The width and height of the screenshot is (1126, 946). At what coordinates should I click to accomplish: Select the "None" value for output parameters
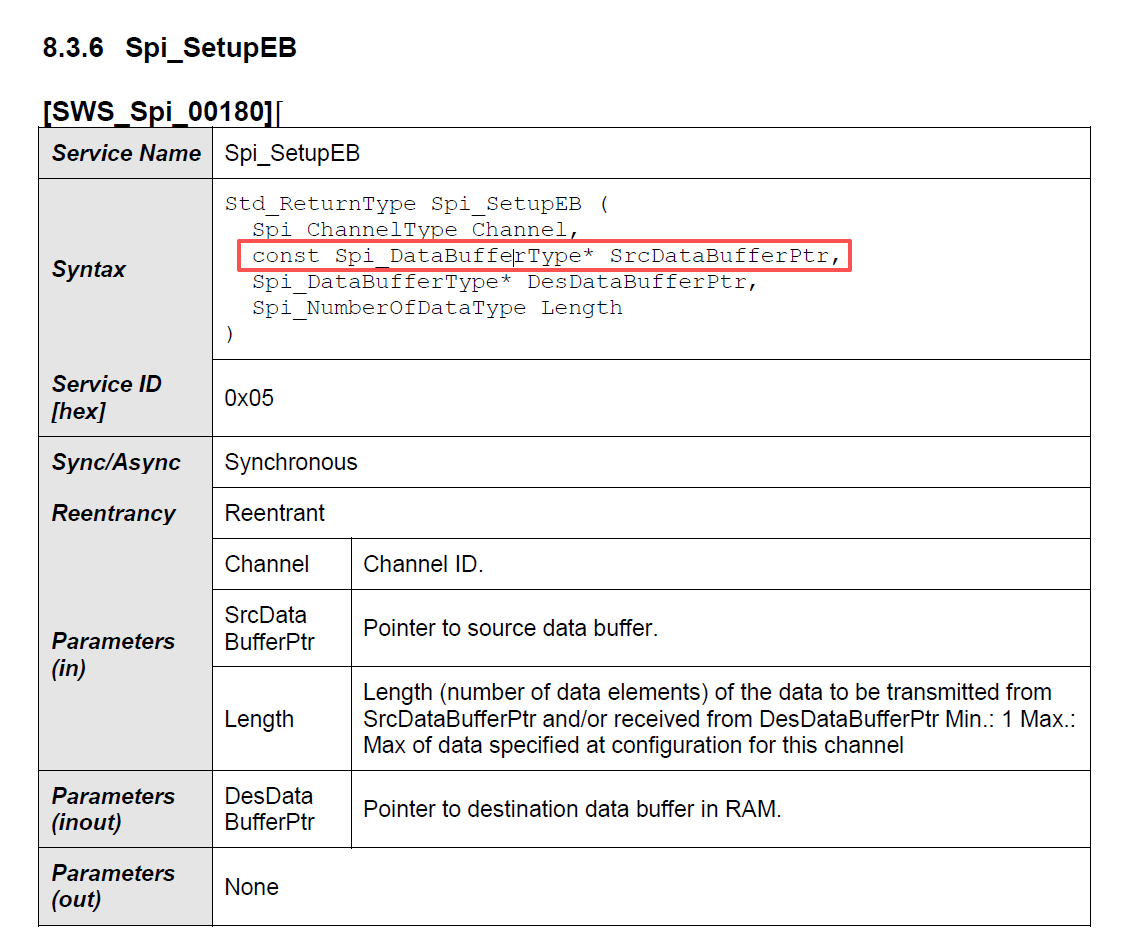[251, 887]
